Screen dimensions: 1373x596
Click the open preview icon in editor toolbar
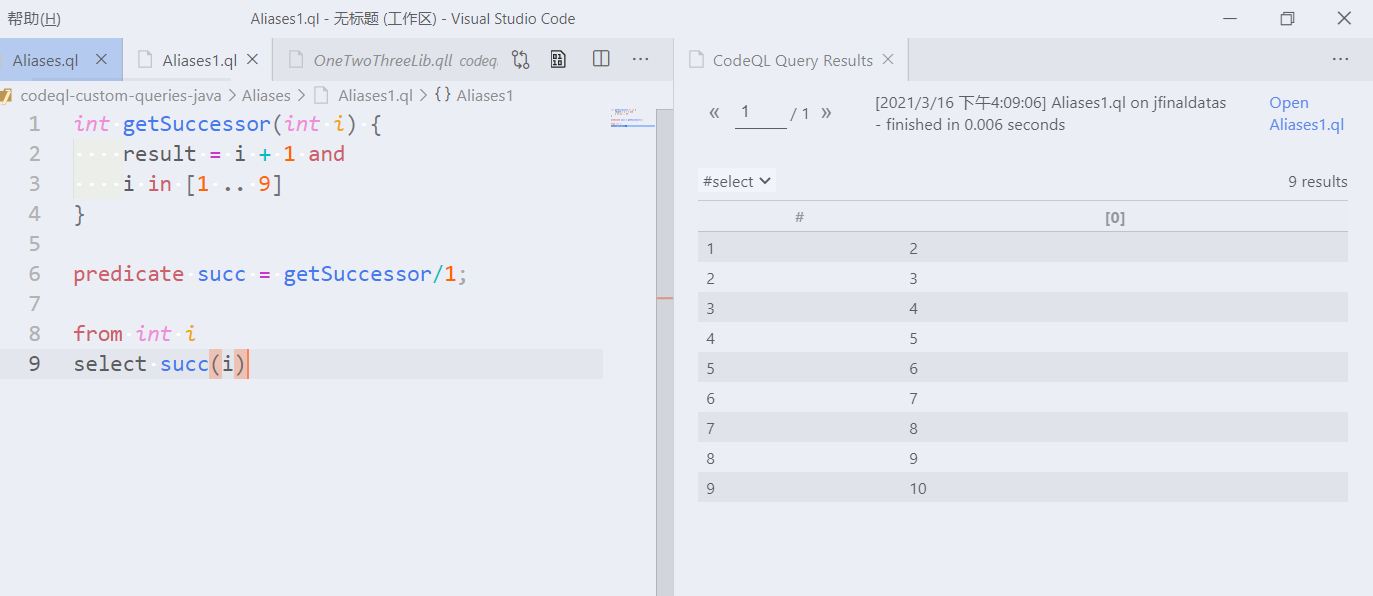[x=559, y=60]
